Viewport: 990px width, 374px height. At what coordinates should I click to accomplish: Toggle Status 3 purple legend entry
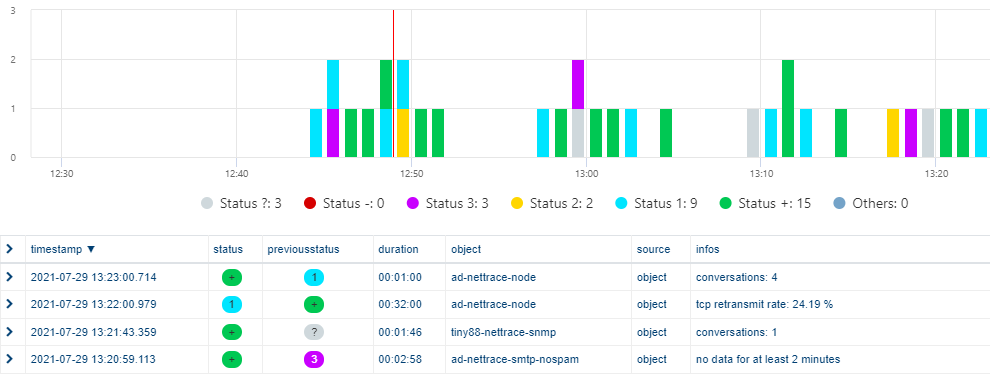point(448,203)
